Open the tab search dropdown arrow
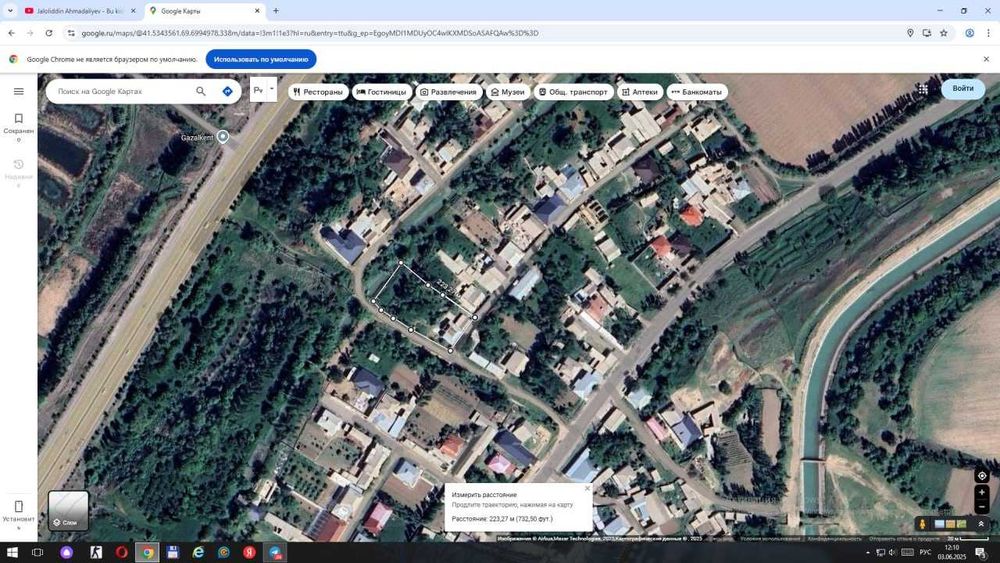 [10, 11]
